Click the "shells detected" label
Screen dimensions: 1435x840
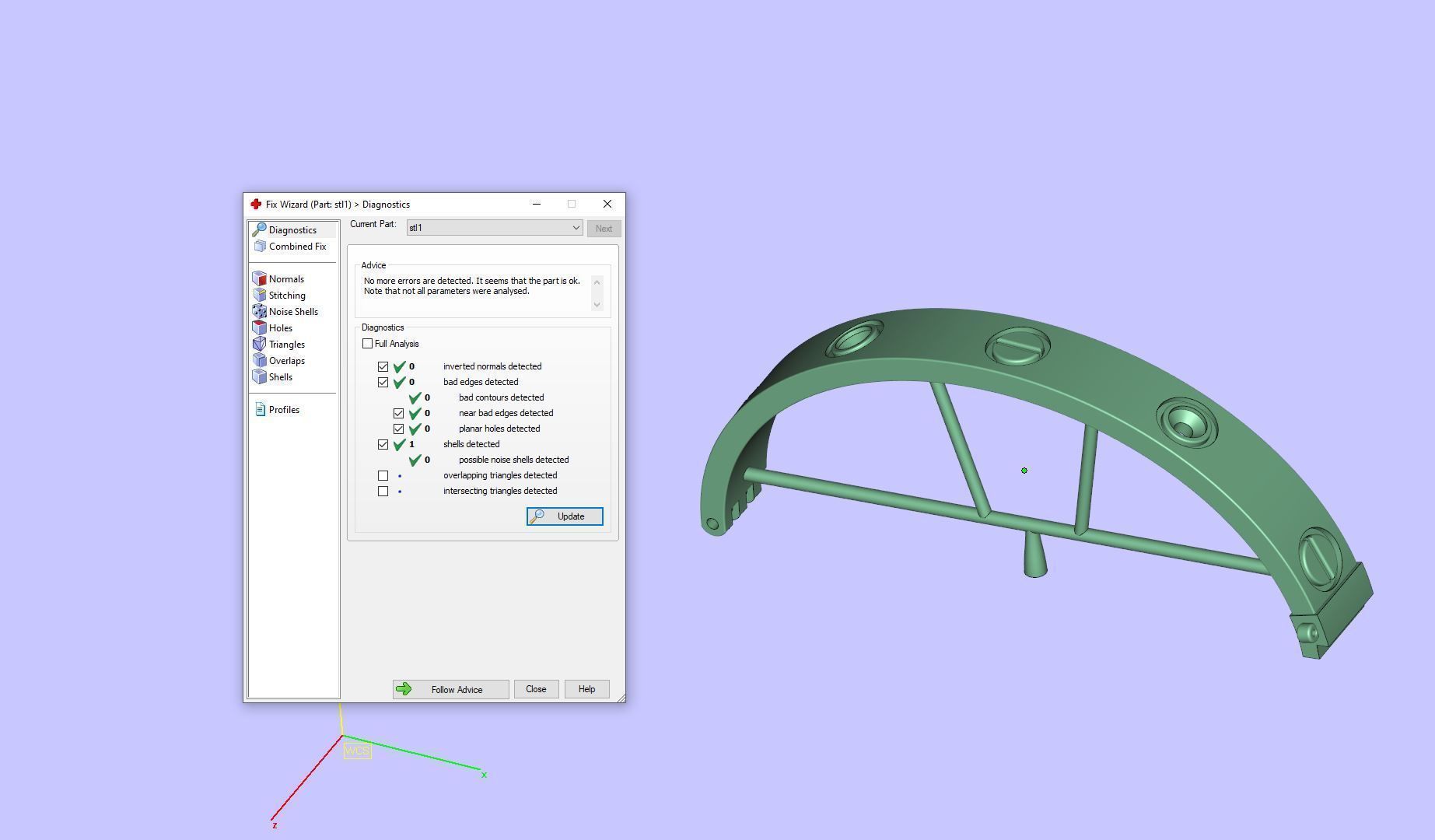(471, 444)
